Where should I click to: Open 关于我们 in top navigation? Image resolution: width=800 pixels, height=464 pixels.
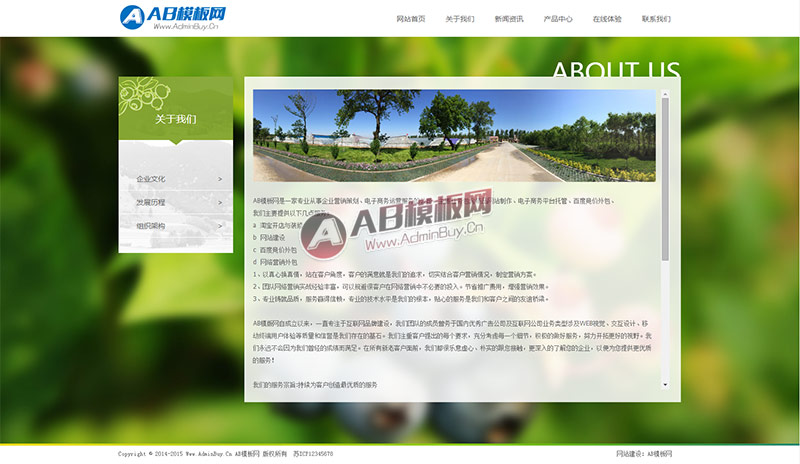tap(460, 19)
